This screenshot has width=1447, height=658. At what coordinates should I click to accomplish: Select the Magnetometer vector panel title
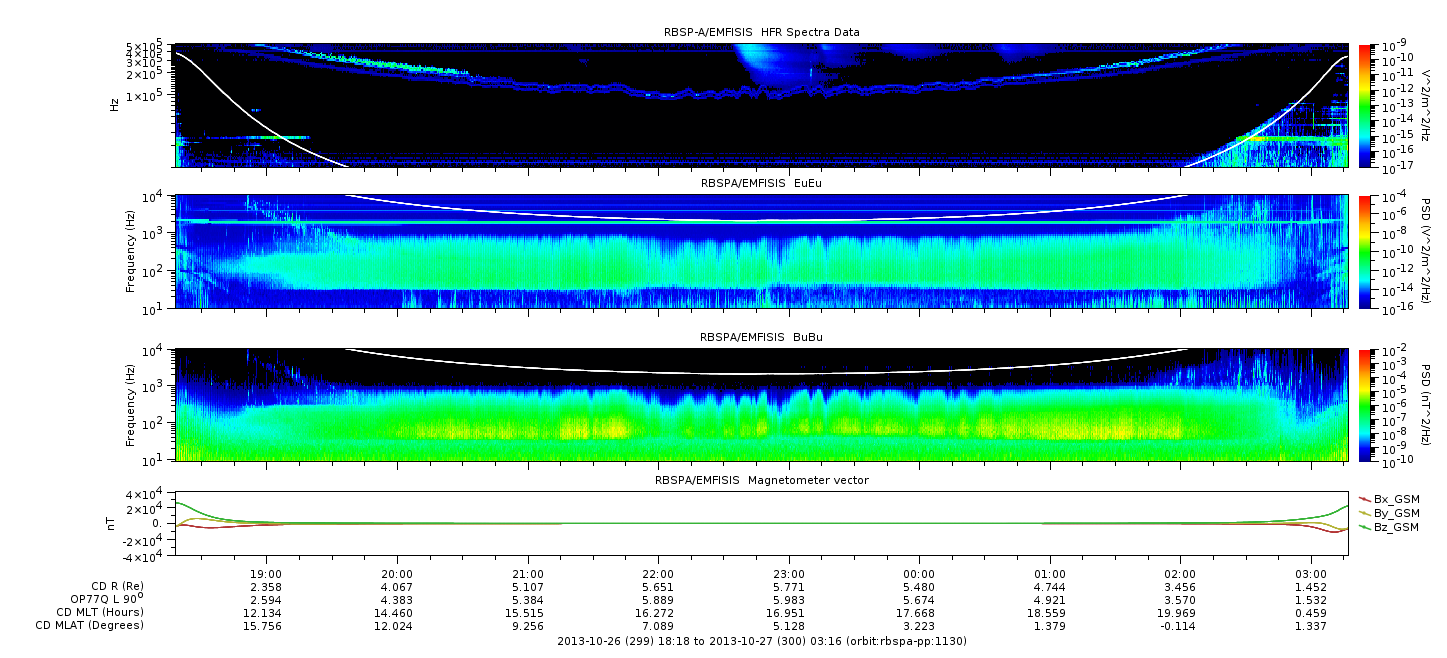[x=761, y=481]
